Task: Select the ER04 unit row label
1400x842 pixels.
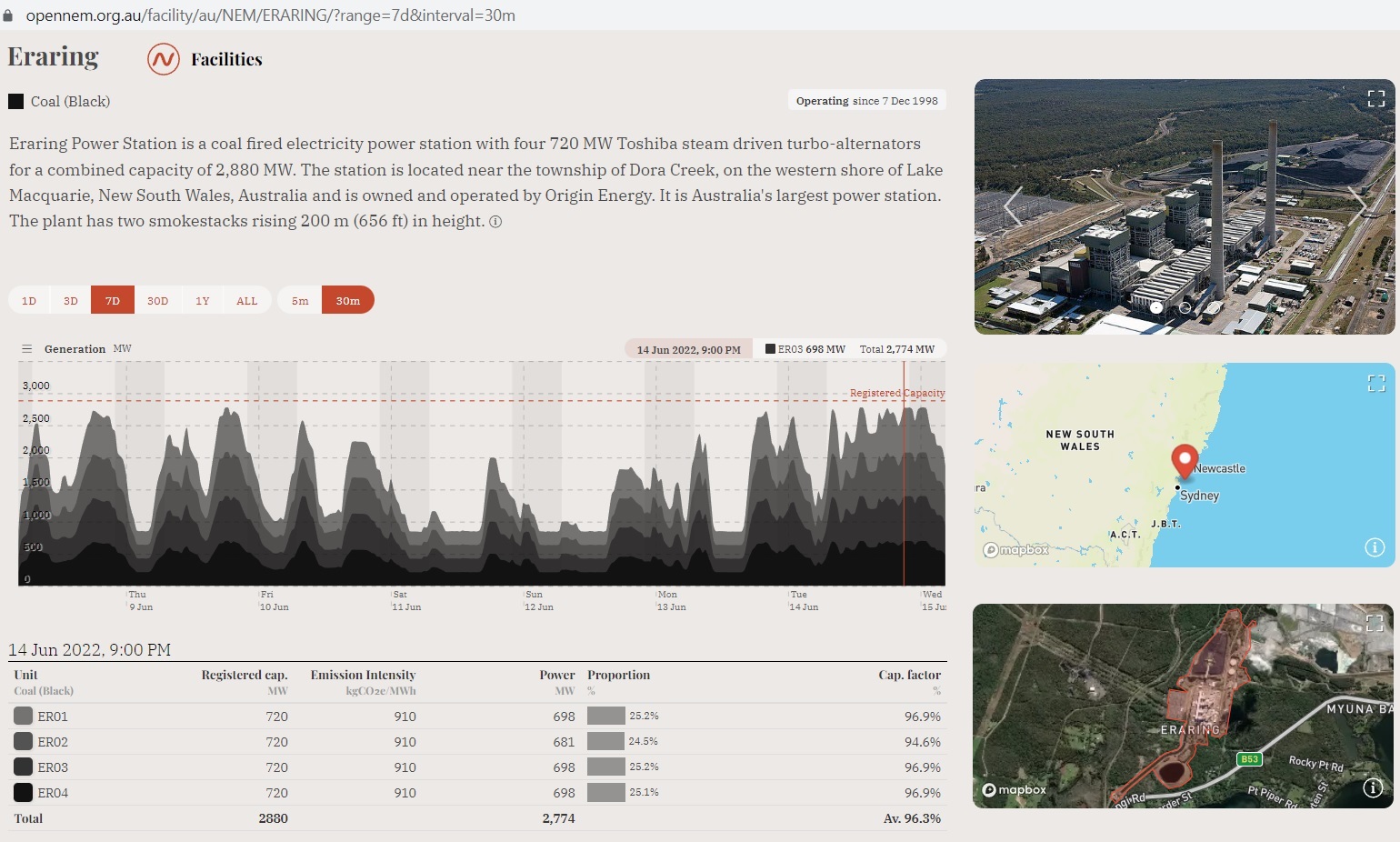Action: (x=53, y=793)
